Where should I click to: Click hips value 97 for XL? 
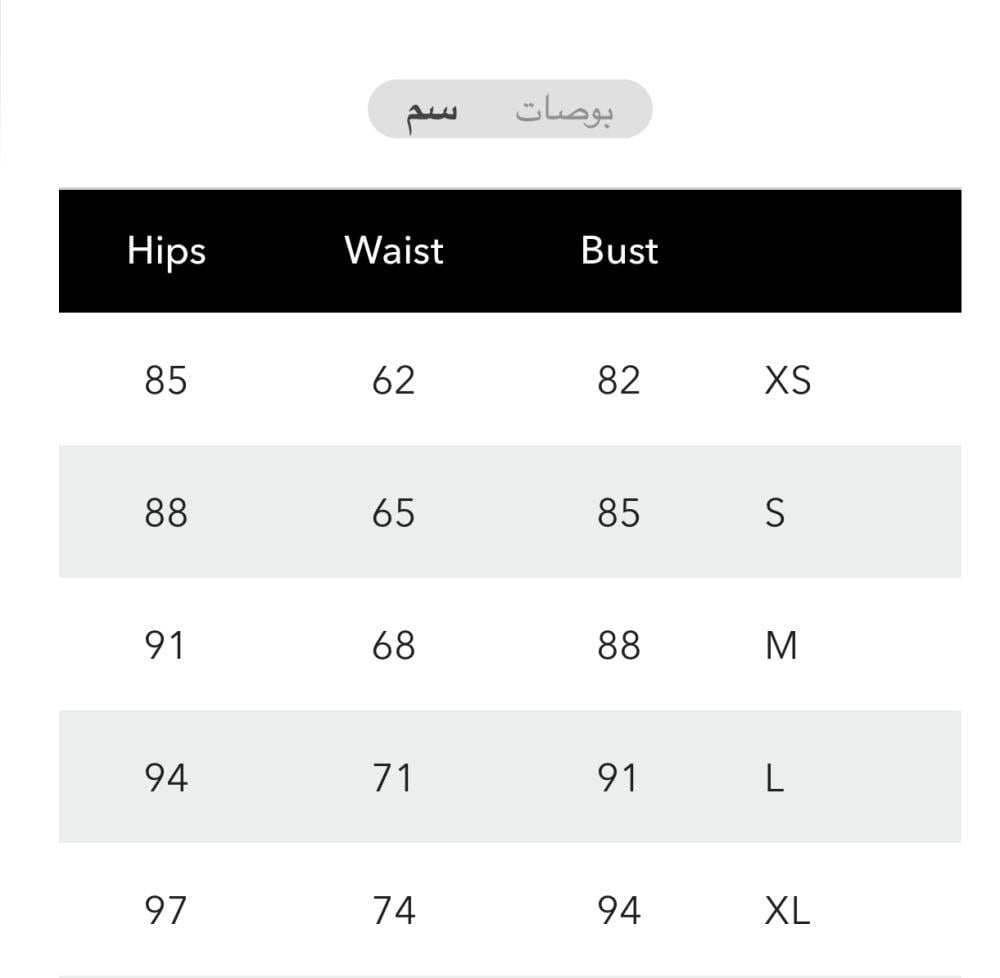tap(166, 910)
